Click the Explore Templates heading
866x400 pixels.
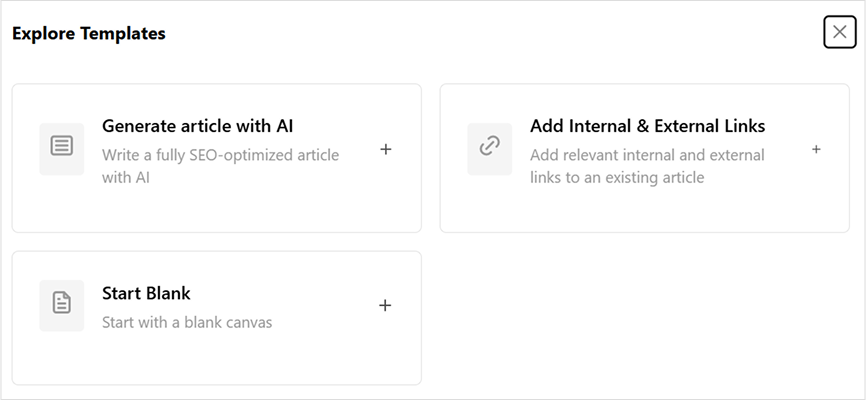(x=89, y=33)
